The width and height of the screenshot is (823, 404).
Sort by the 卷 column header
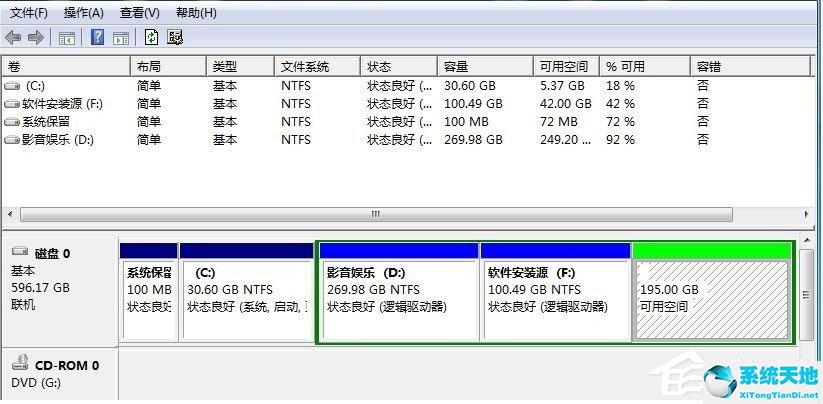pos(66,67)
